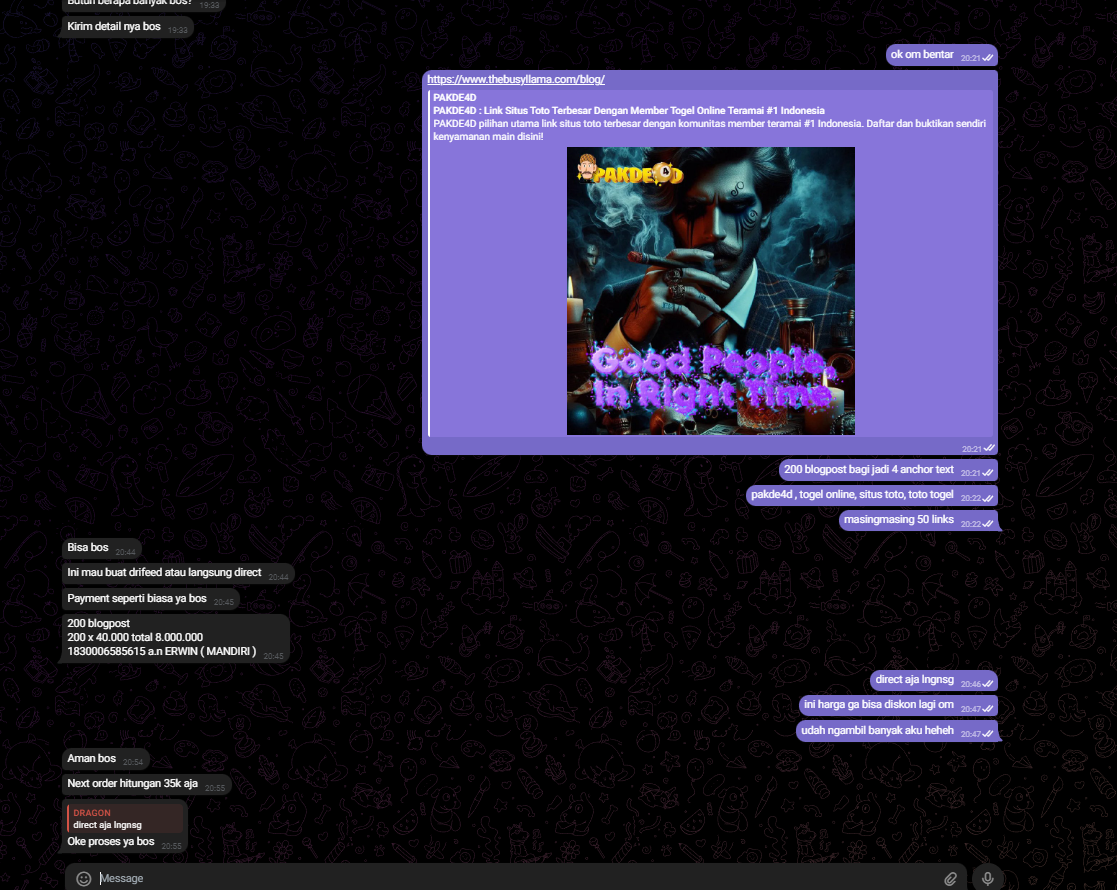
Task: Select the "Ini mau buat drifeed atau langsung direct" message
Action: (164, 573)
